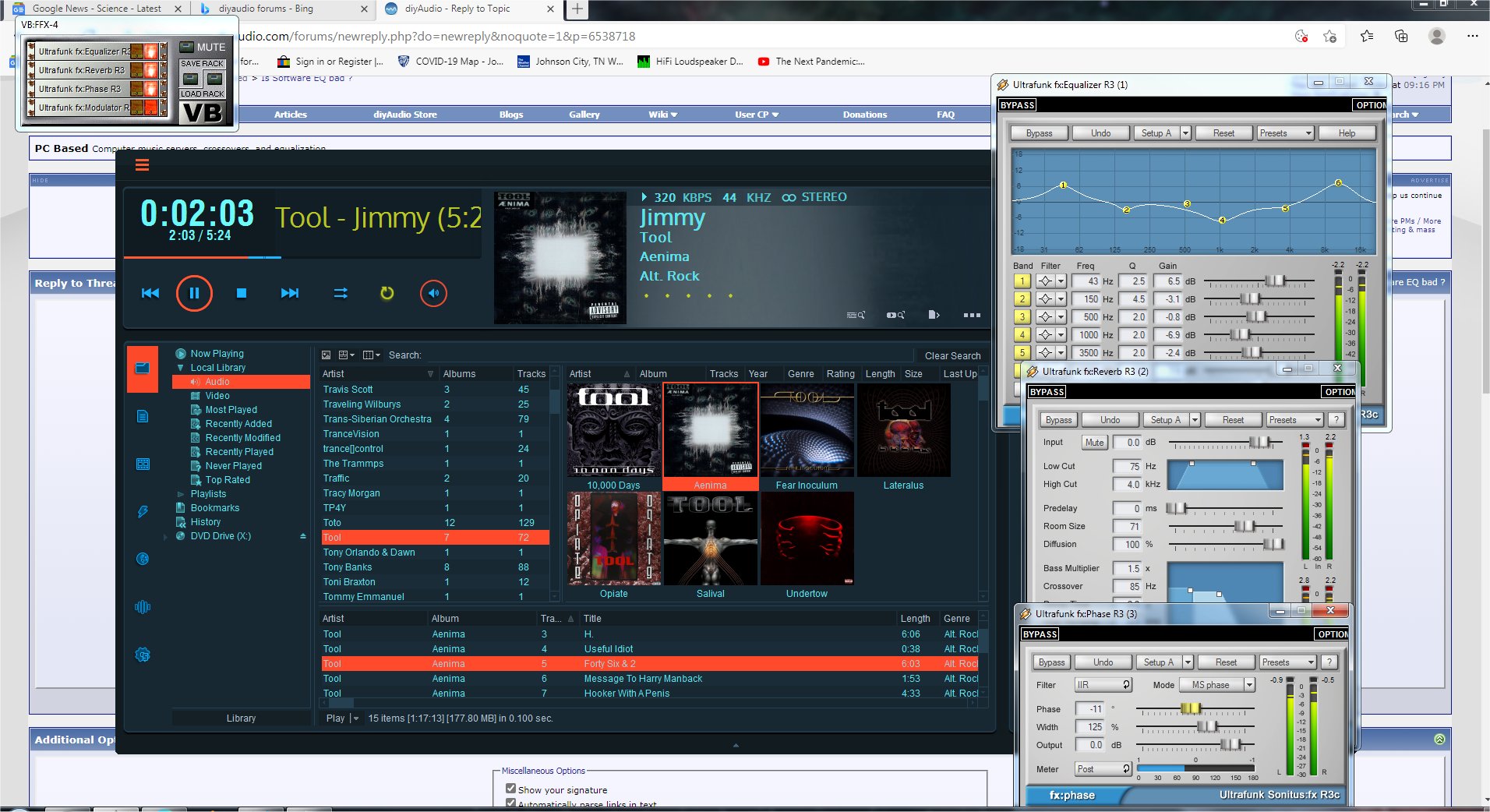Stop playback with the square stop button
The height and width of the screenshot is (812, 1490).
click(242, 293)
